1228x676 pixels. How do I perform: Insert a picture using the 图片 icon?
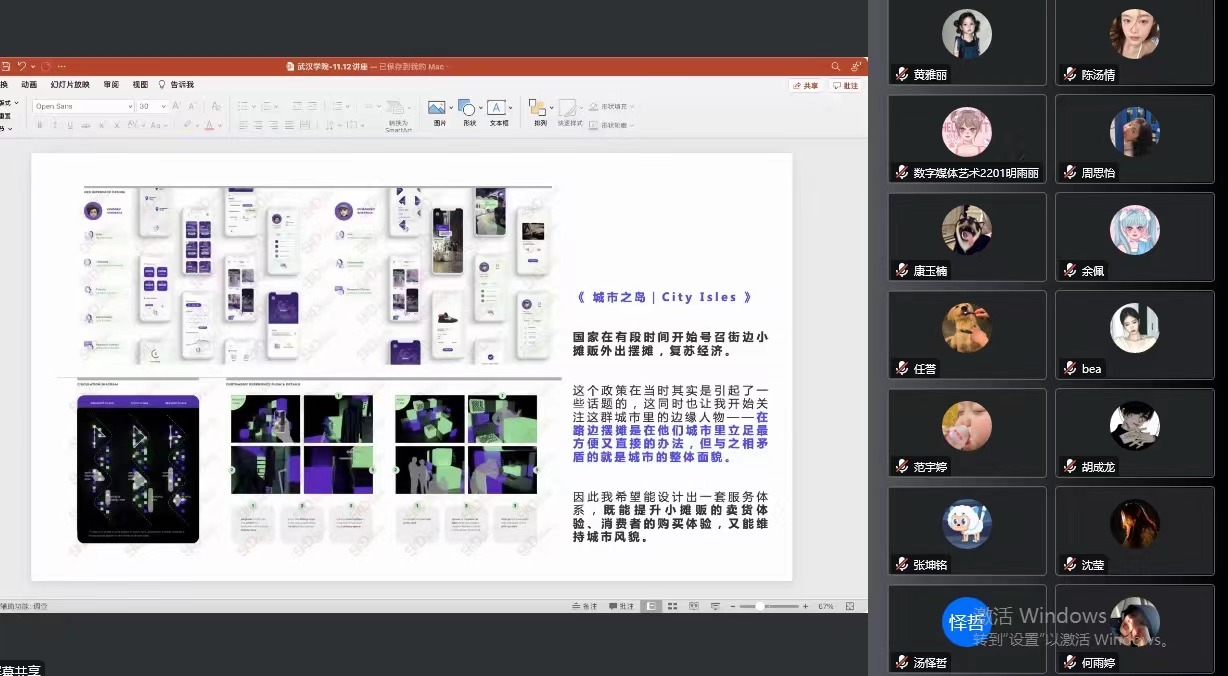(x=437, y=108)
